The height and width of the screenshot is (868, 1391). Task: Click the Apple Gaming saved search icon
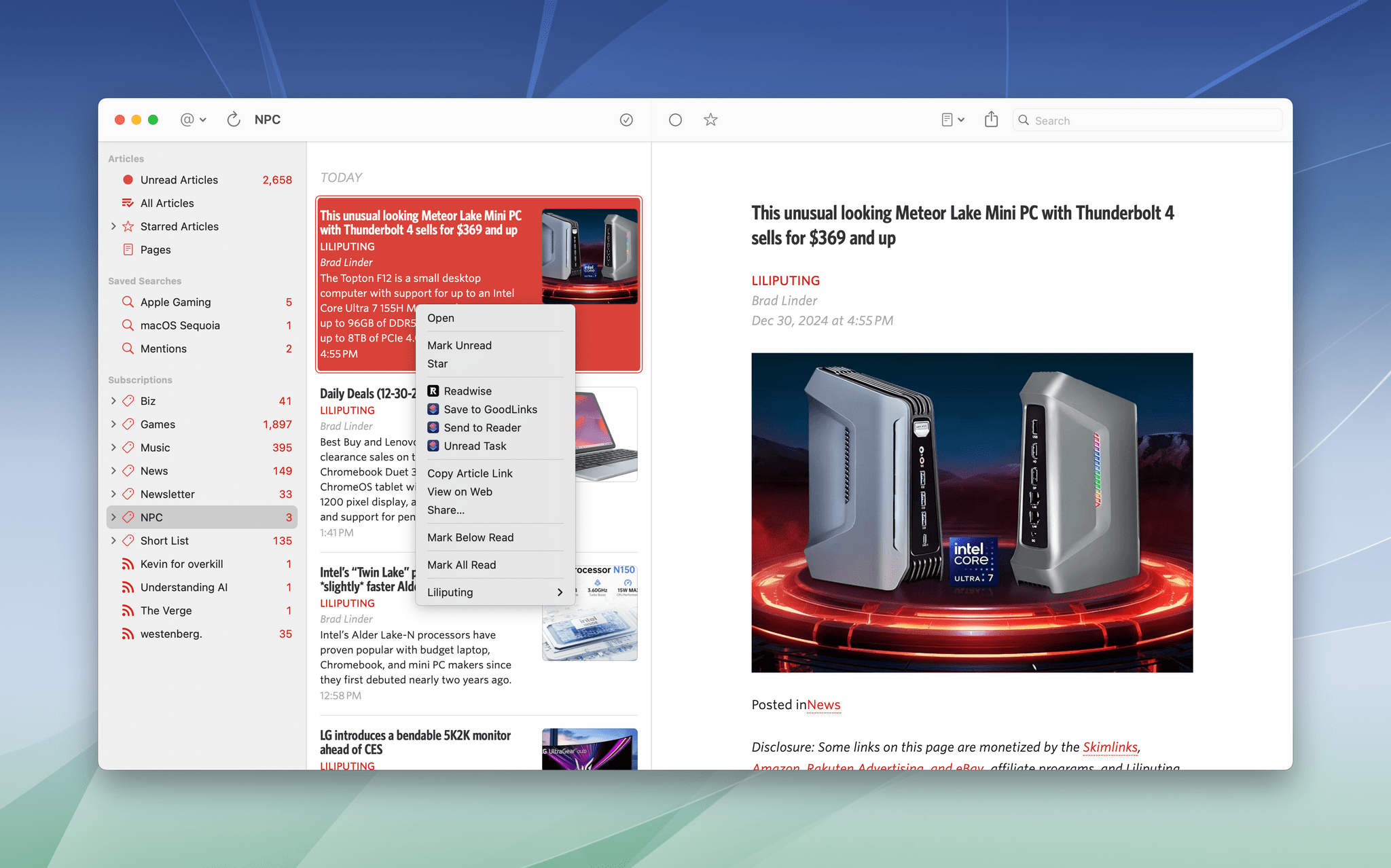click(x=128, y=302)
